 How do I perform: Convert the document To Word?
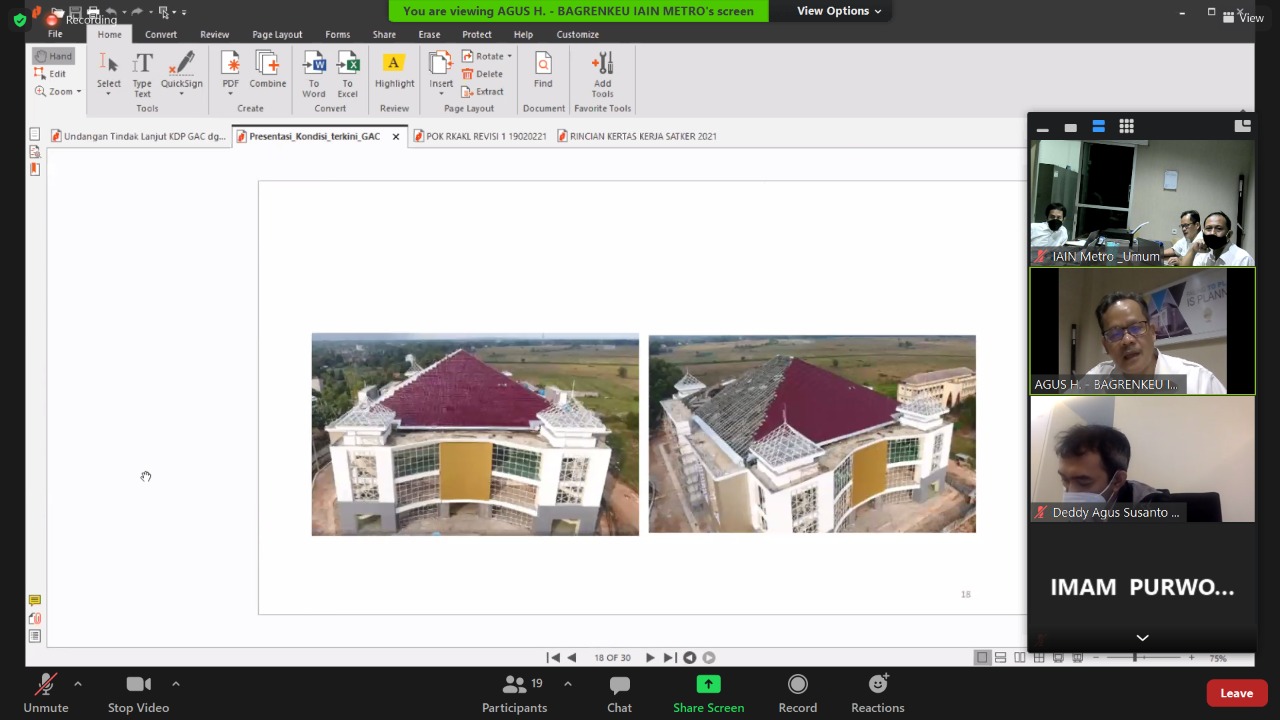[314, 74]
